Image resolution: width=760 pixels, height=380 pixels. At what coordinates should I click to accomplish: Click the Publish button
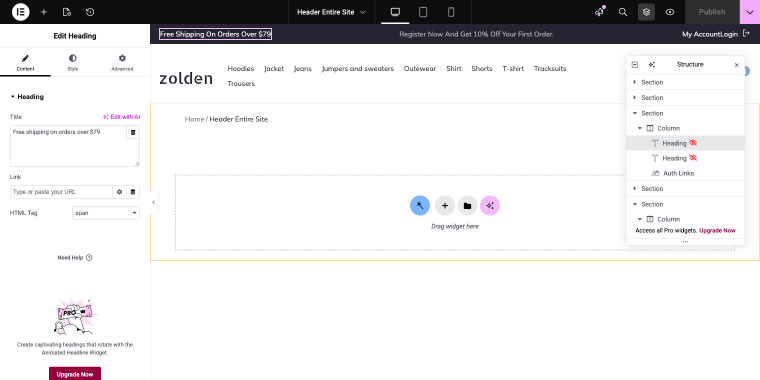pyautogui.click(x=712, y=12)
